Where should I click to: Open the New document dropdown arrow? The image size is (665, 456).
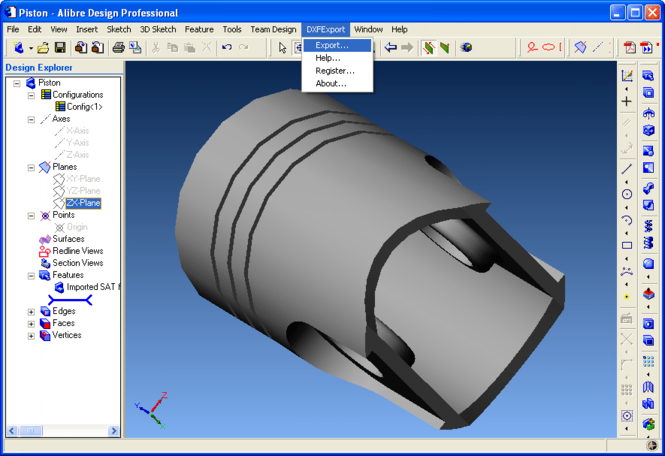tap(31, 48)
